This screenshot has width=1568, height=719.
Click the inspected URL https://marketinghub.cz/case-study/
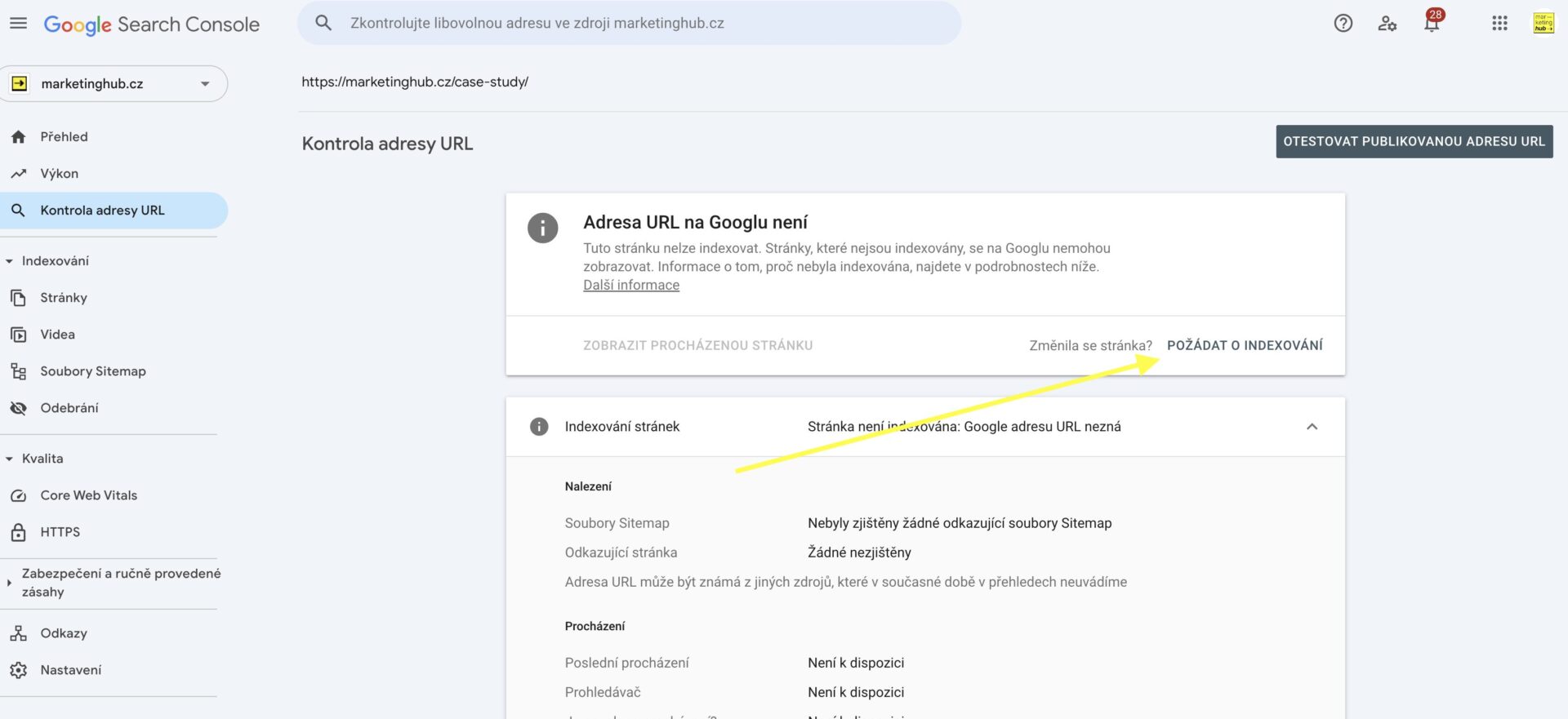coord(415,82)
